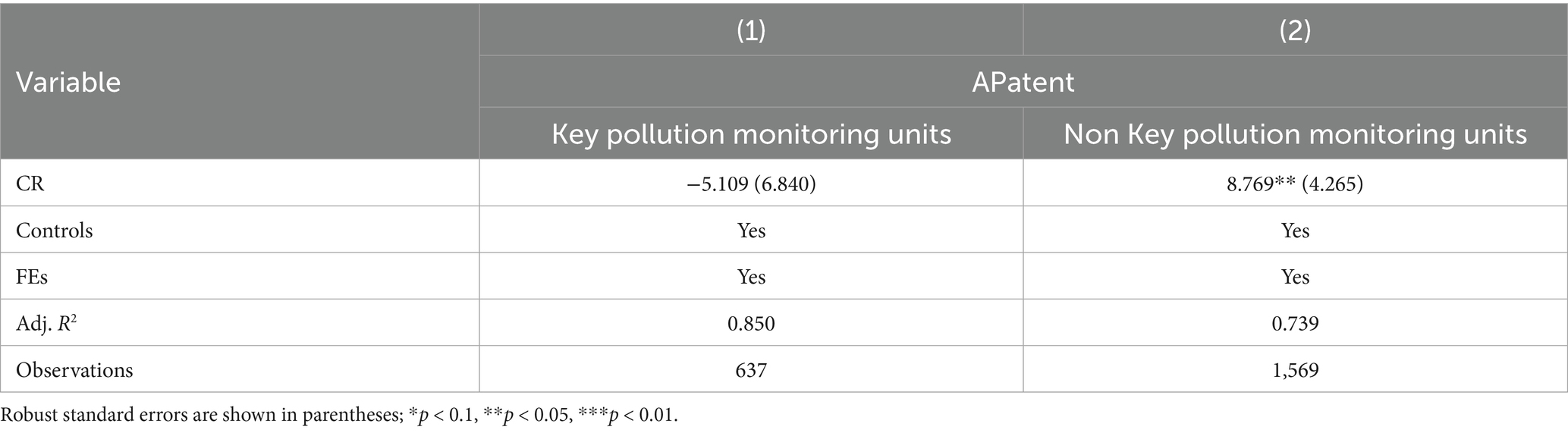Select the Controls row label
This screenshot has width=1568, height=433.
pos(55,231)
